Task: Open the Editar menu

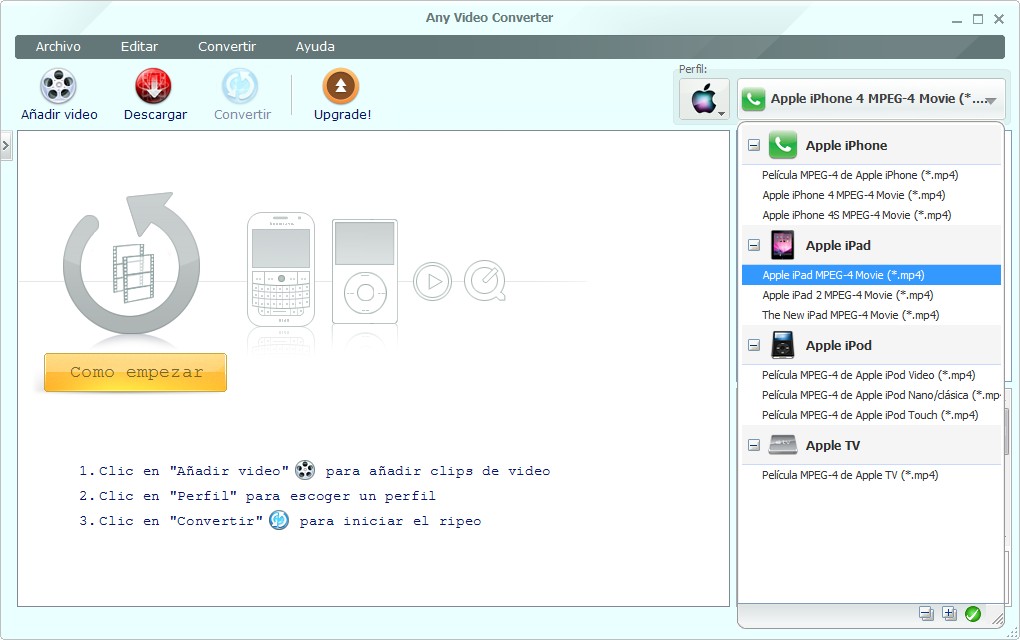Action: pos(139,47)
